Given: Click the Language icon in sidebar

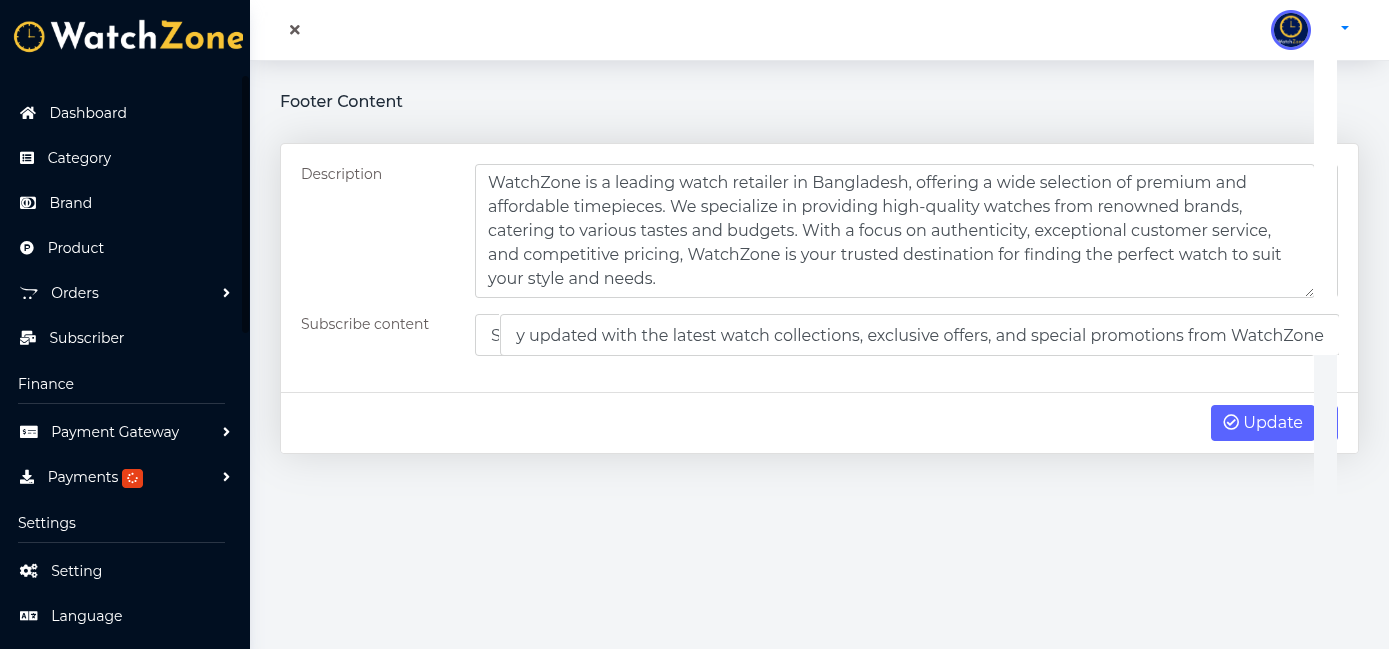Looking at the screenshot, I should click(29, 616).
